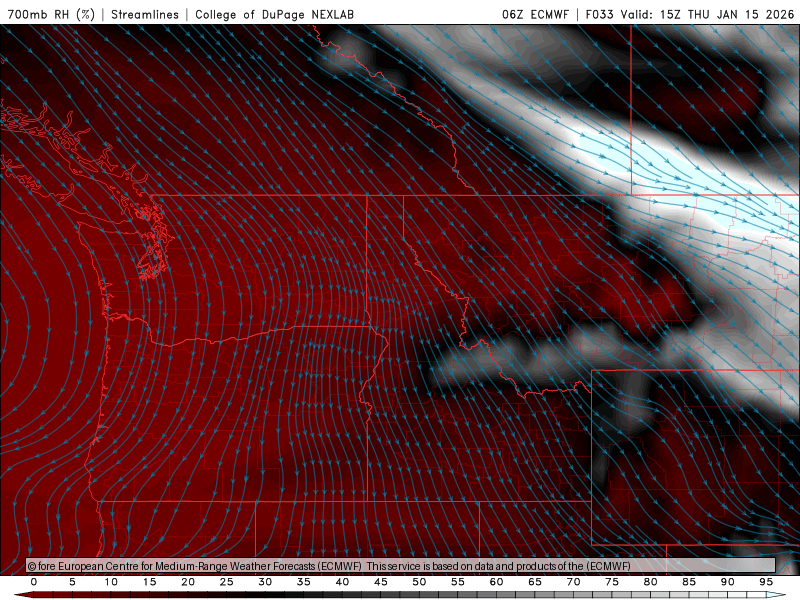This screenshot has height=600, width=800.
Task: Click the "06Z ECMWF" model run label
Action: point(535,14)
